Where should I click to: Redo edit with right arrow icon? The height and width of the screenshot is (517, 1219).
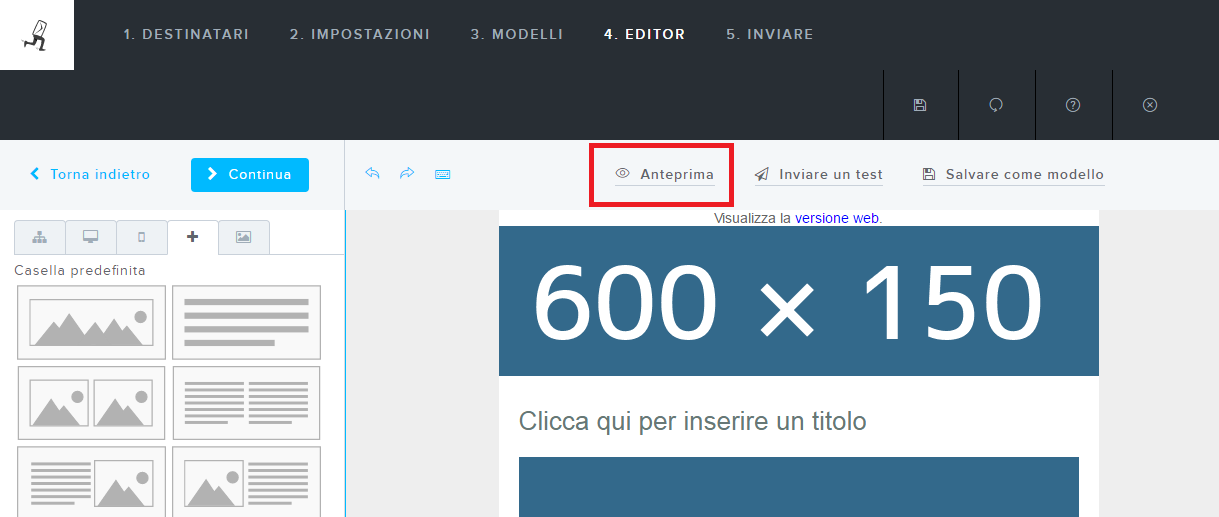click(407, 174)
